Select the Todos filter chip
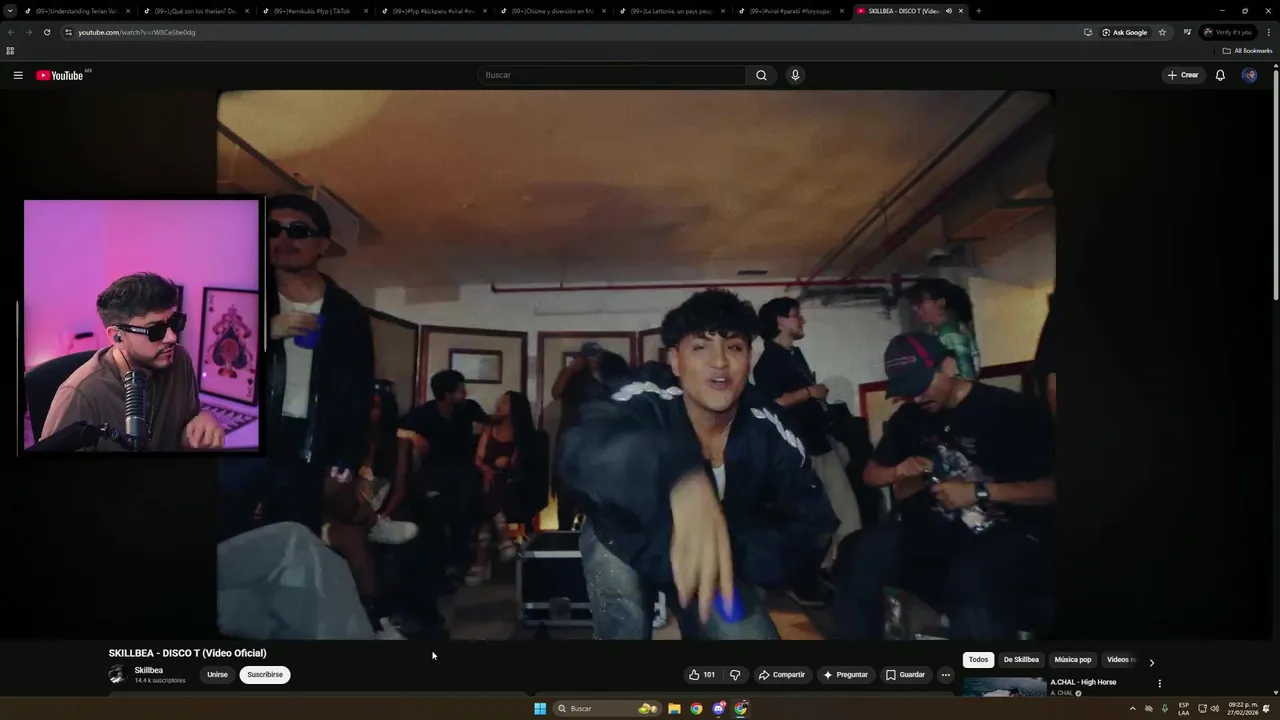1280x720 pixels. (x=978, y=660)
